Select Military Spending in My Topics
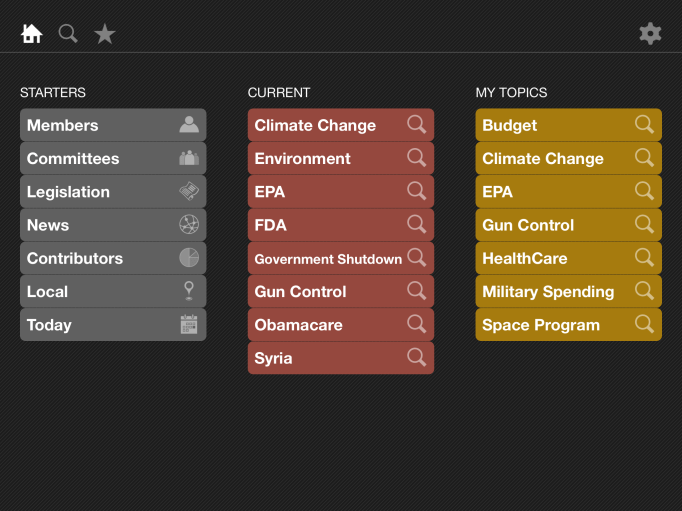 tap(548, 292)
